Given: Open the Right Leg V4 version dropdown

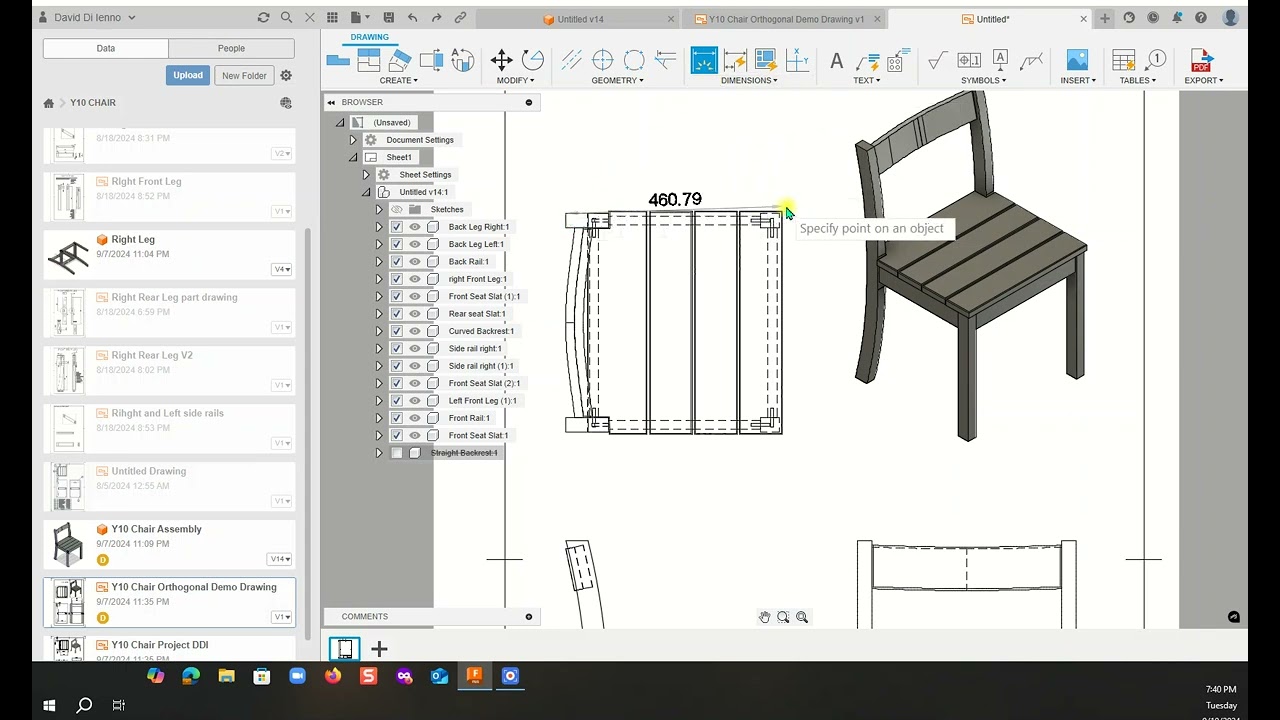Looking at the screenshot, I should point(281,269).
